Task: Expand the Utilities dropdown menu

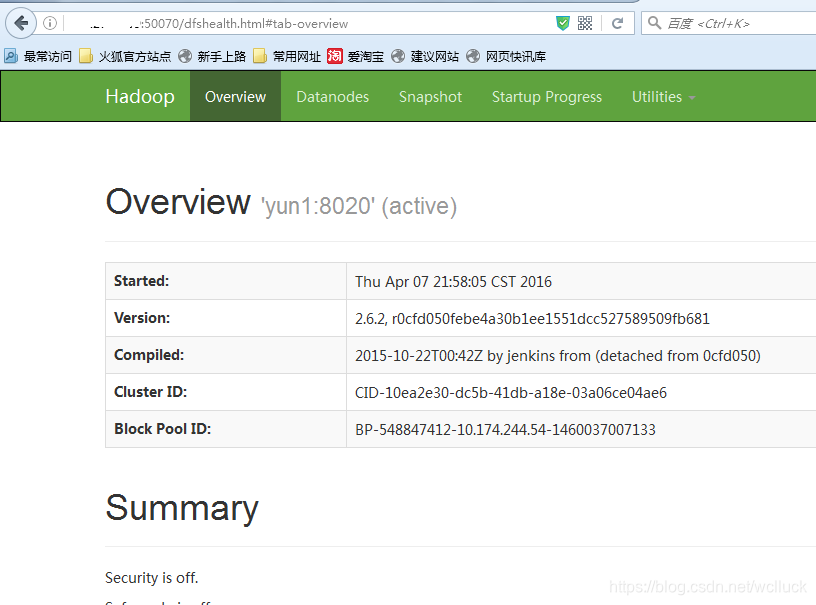Action: (x=664, y=97)
